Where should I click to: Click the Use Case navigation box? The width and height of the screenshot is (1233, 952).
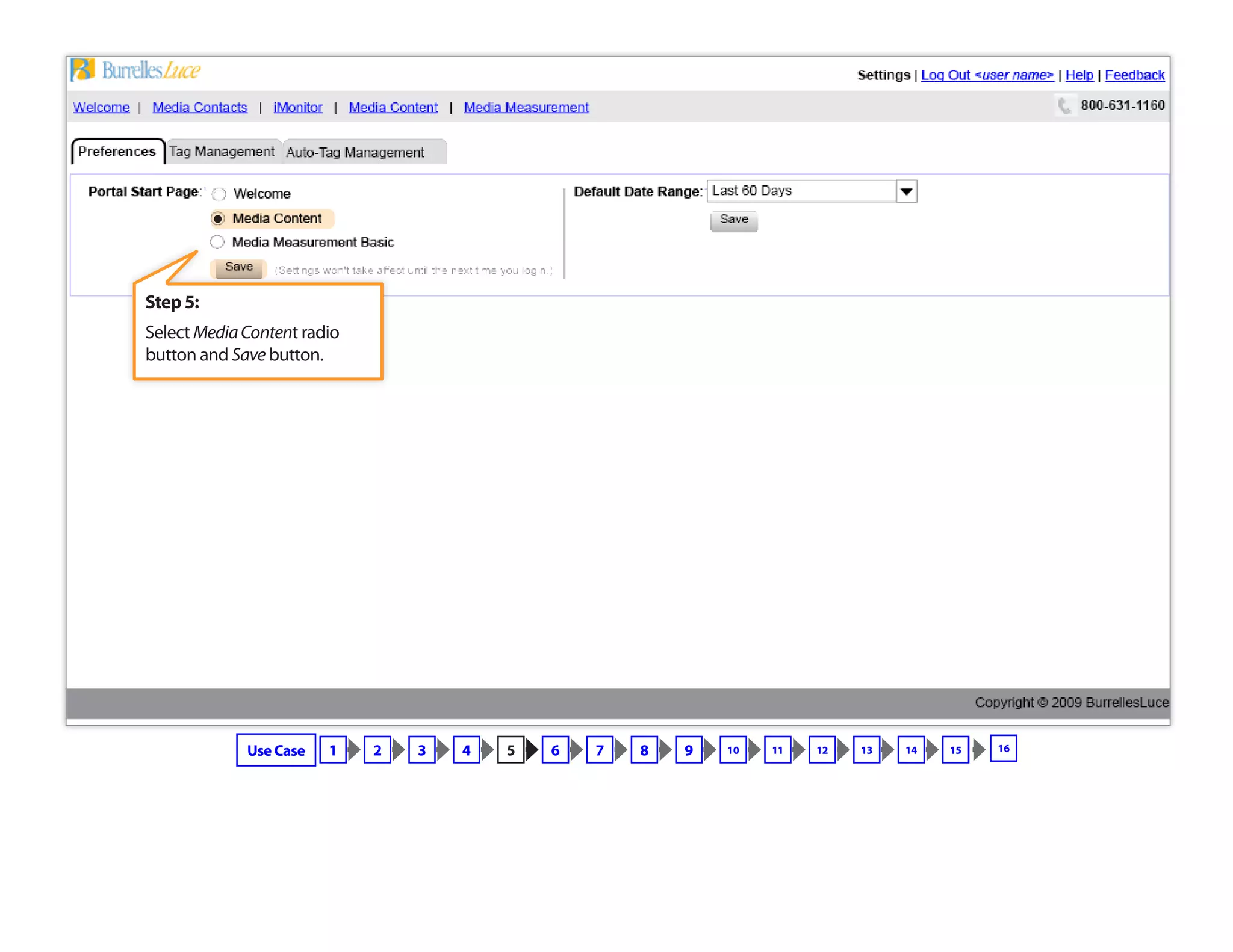pos(276,750)
